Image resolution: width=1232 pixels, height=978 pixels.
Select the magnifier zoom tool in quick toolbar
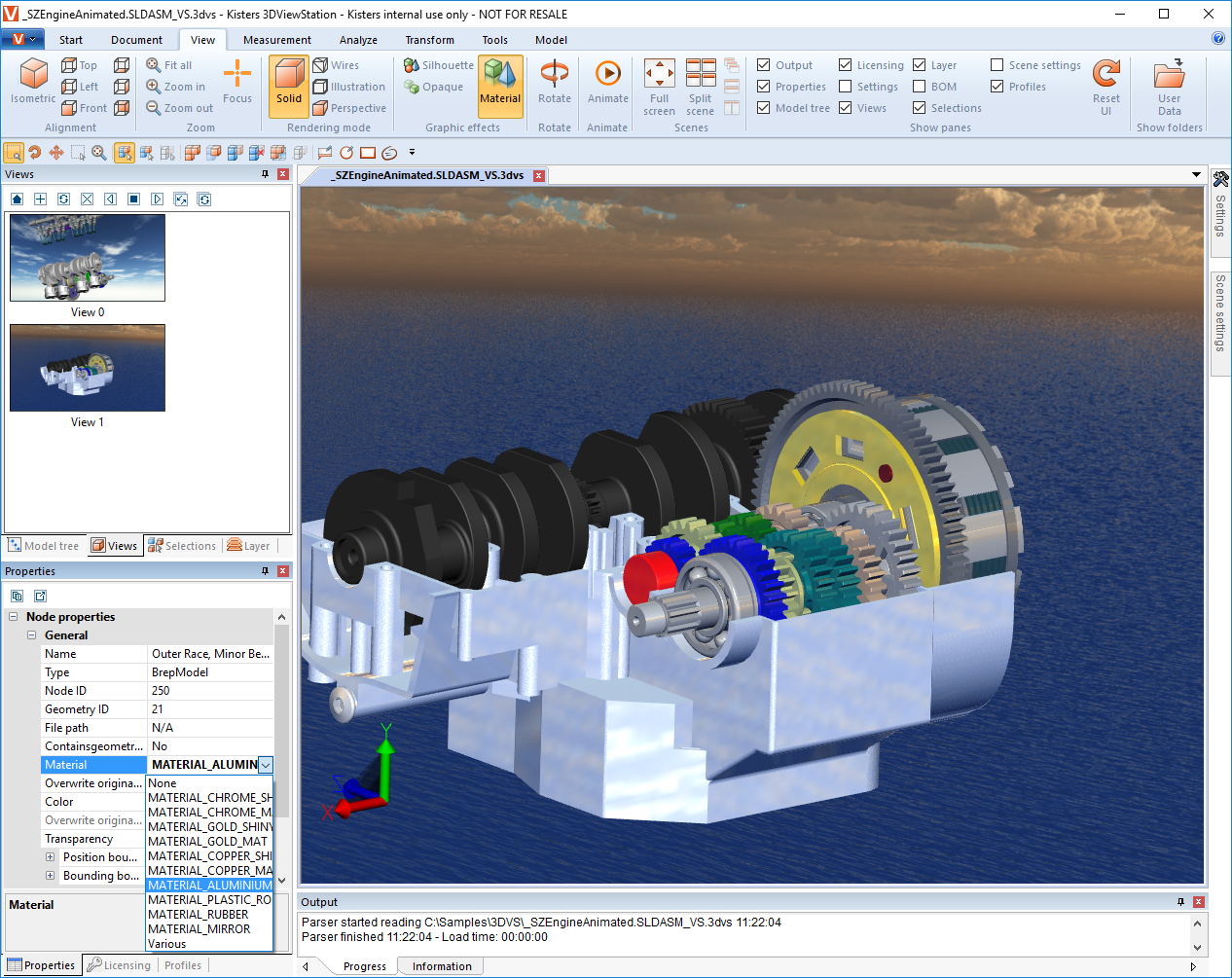click(99, 153)
